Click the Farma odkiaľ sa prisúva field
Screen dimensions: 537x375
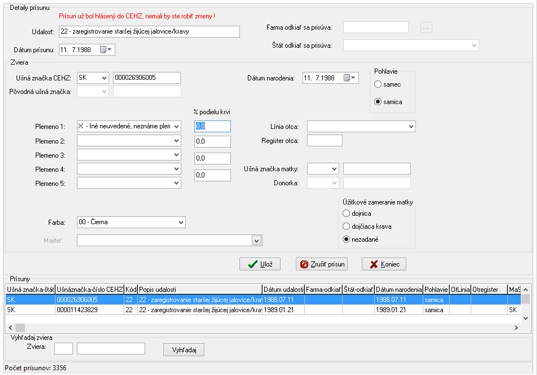tap(376, 27)
